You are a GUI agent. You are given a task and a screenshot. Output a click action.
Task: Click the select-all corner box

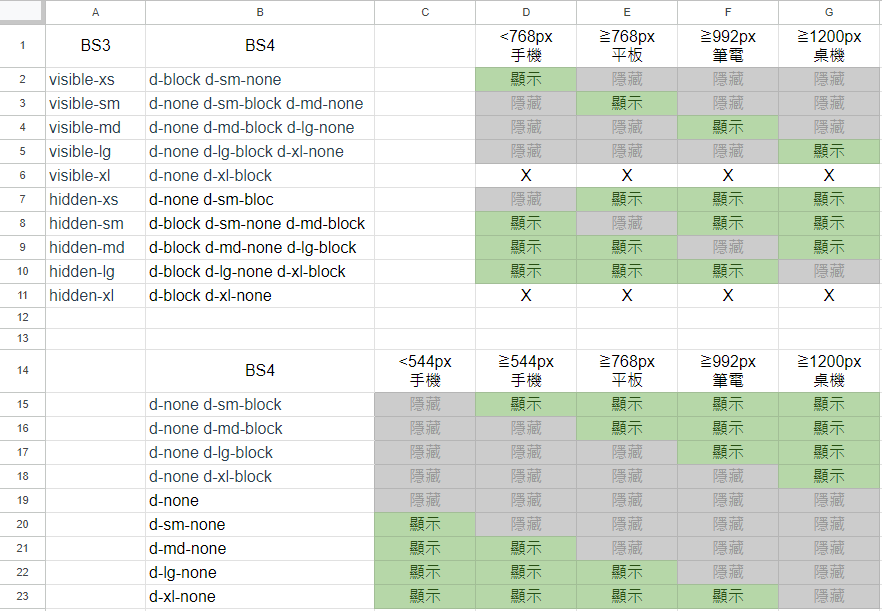[x=22, y=12]
